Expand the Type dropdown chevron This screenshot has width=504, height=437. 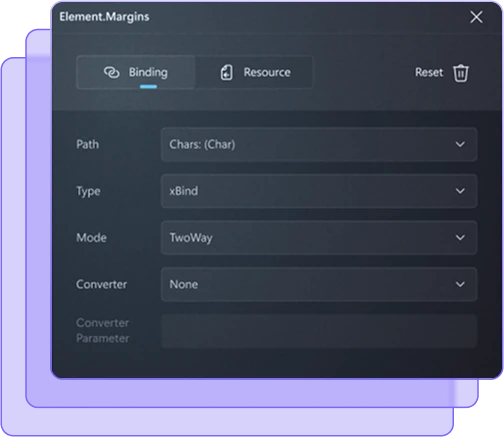tap(460, 191)
